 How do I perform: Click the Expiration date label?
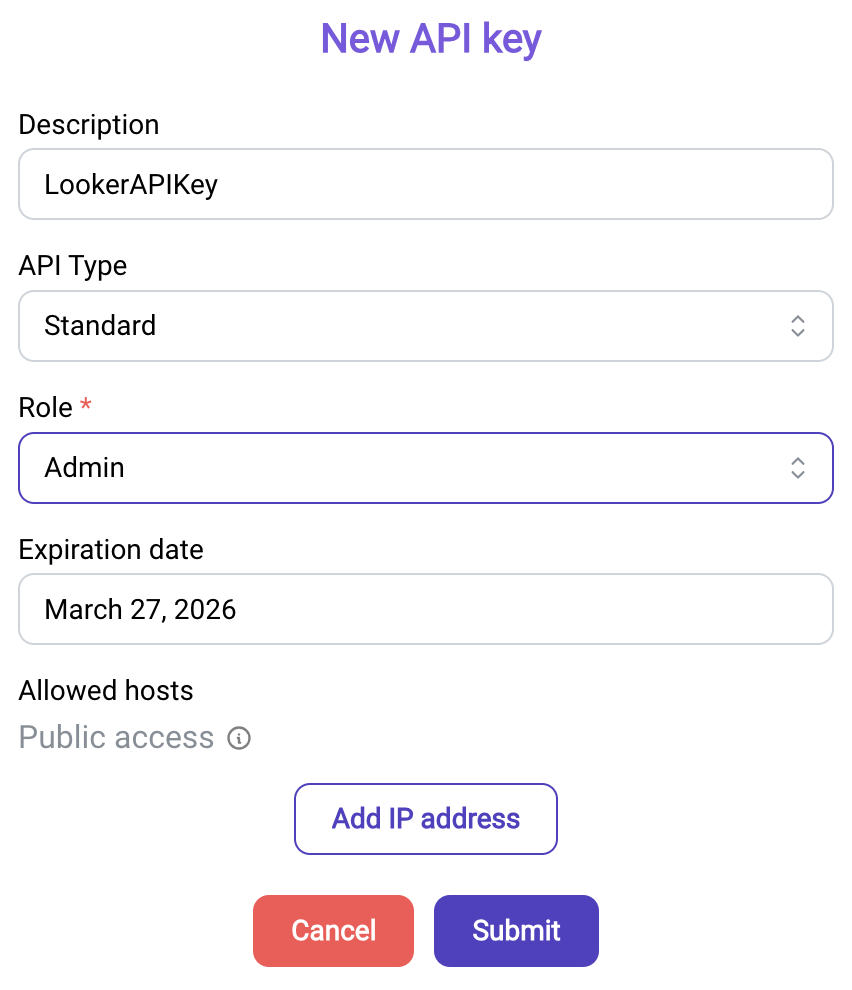click(111, 549)
